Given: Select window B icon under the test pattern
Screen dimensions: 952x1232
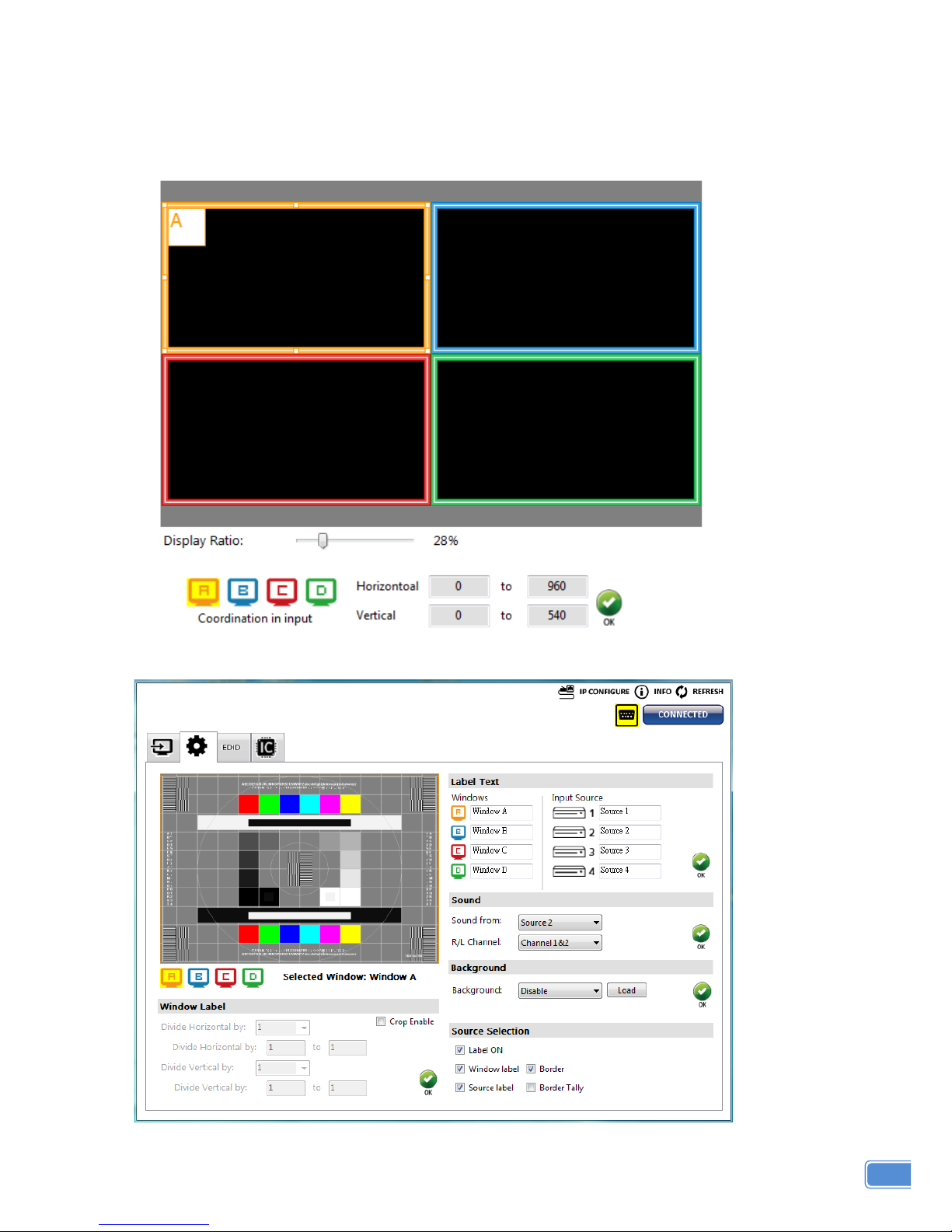Looking at the screenshot, I should tap(199, 977).
